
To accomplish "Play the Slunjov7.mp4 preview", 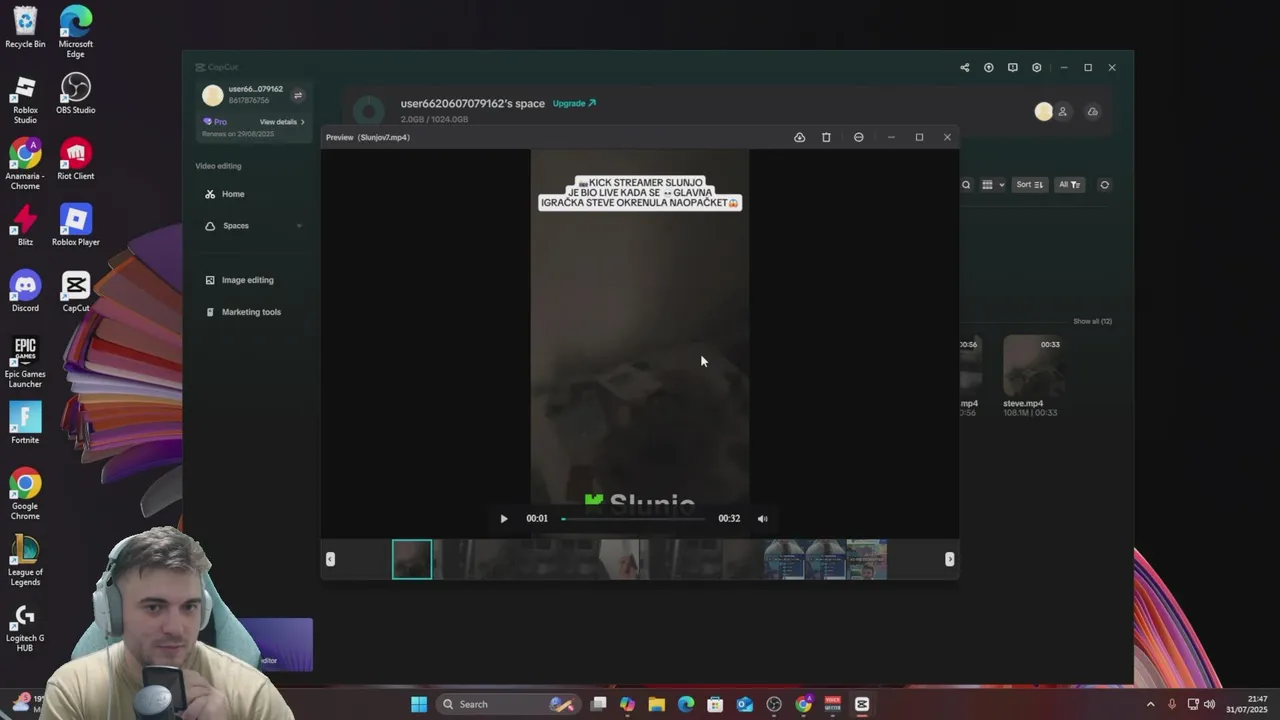I will [x=503, y=518].
